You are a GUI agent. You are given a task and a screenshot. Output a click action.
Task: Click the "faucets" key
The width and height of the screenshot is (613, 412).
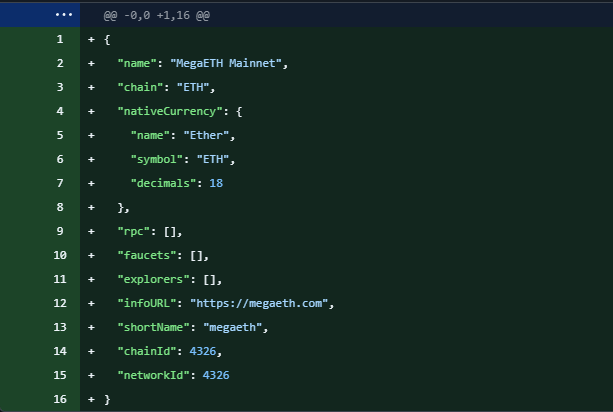(x=147, y=255)
